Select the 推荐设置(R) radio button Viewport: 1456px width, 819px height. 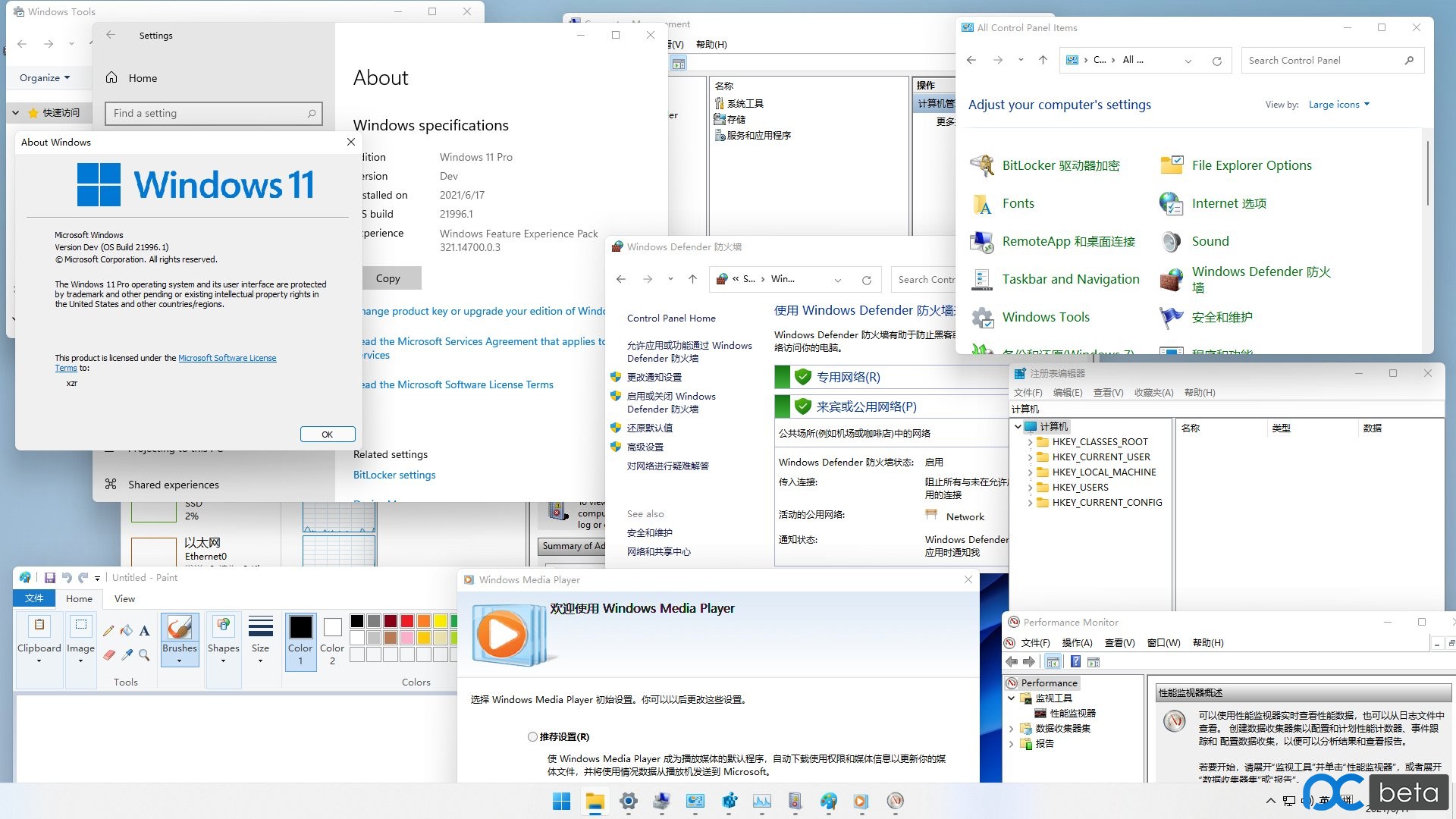(x=532, y=736)
